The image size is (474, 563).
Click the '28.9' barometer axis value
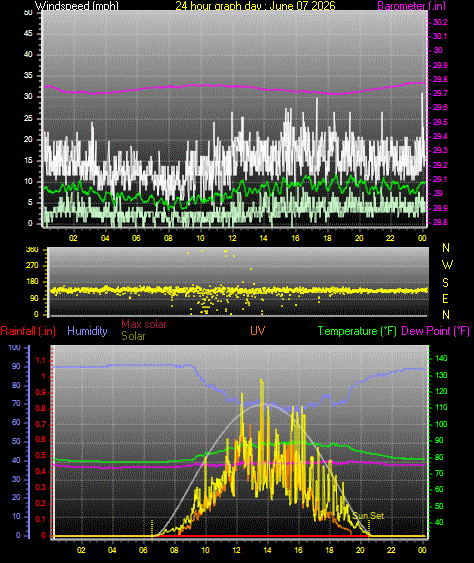tap(440, 208)
